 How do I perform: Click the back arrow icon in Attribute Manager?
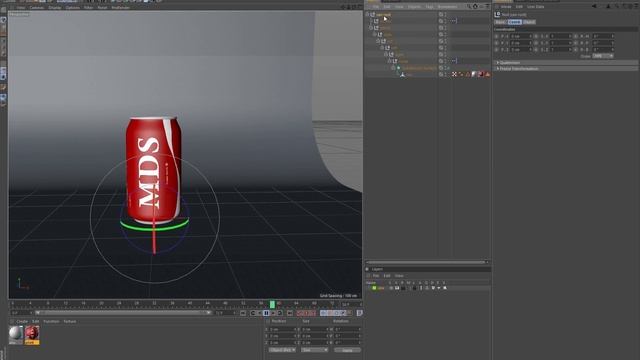click(x=594, y=7)
